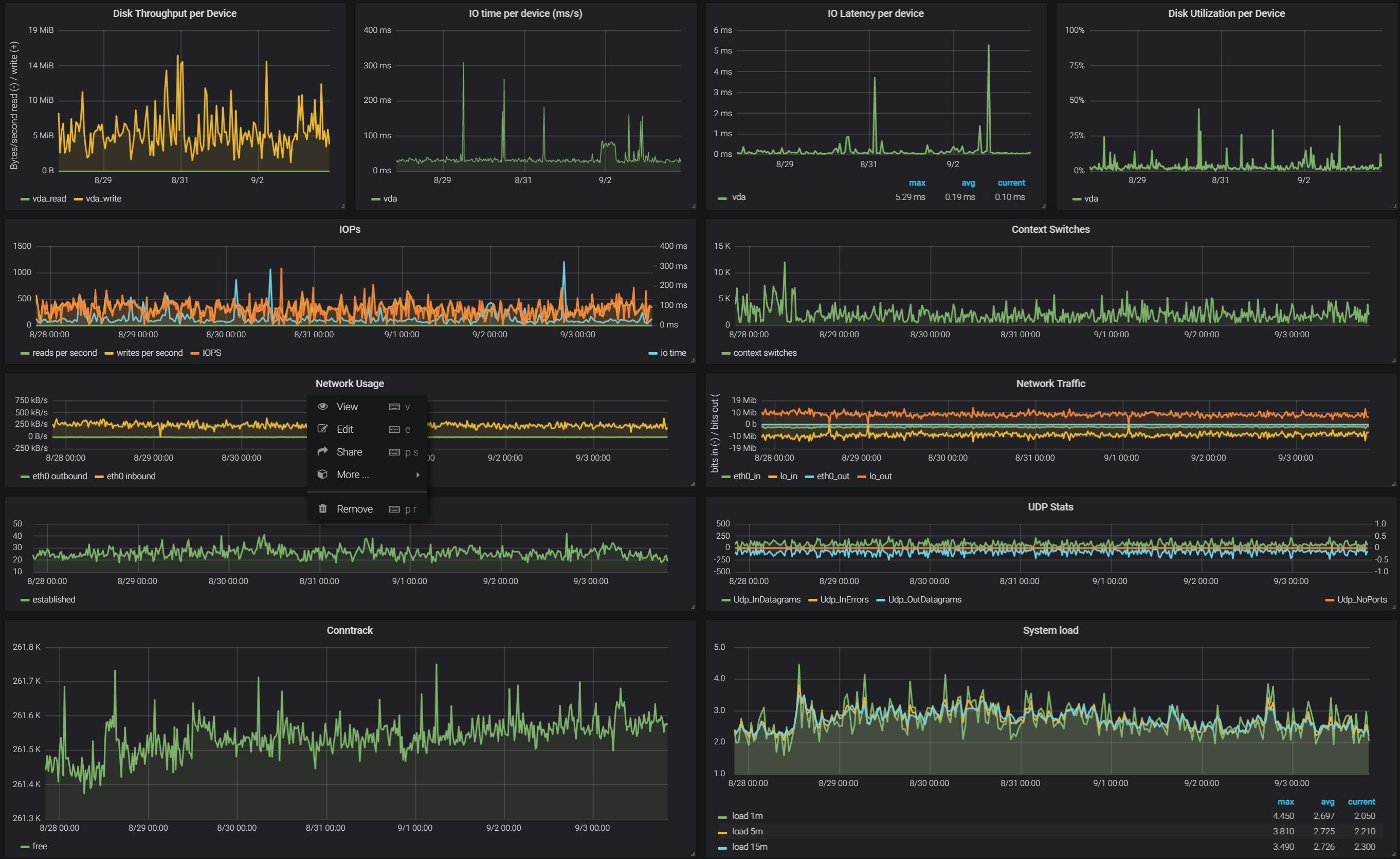This screenshot has width=1400, height=859.
Task: Click resize handle of Conntrack panel
Action: (x=693, y=853)
